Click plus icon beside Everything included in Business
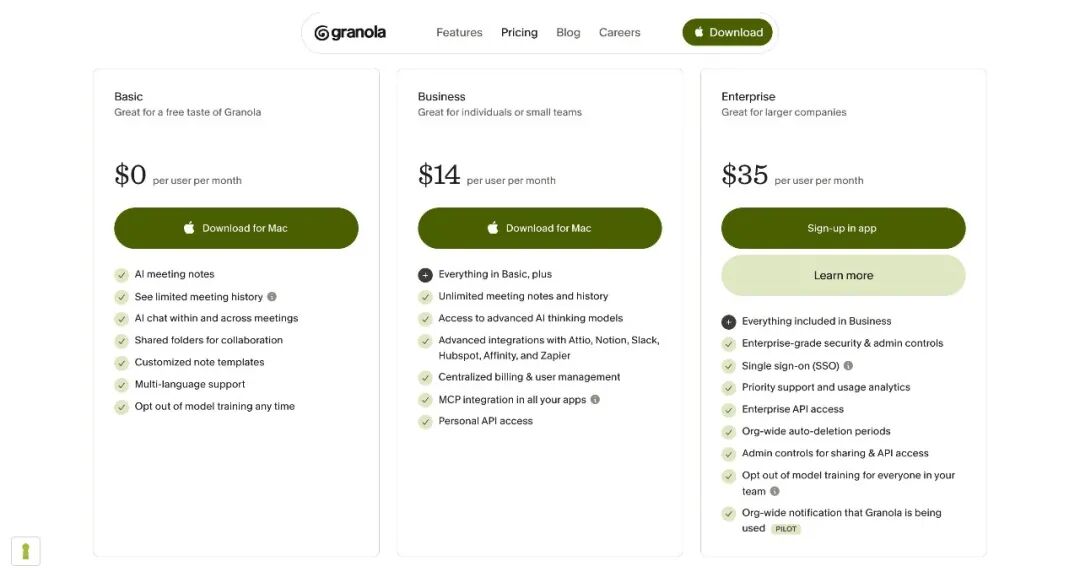The image size is (1080, 577). tap(729, 322)
